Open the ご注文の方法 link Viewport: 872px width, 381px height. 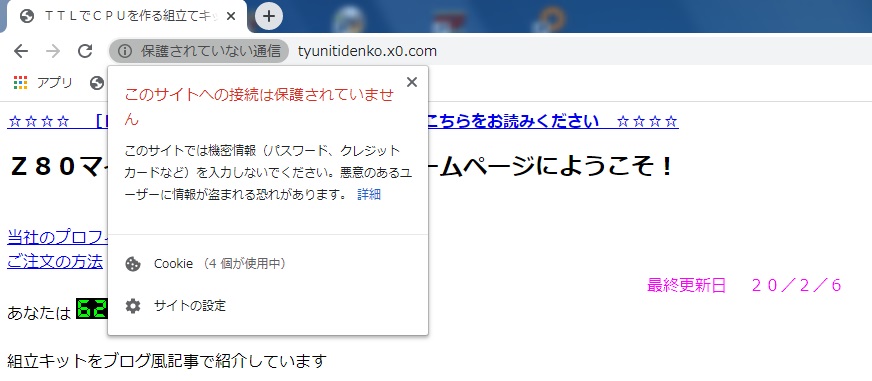click(55, 261)
